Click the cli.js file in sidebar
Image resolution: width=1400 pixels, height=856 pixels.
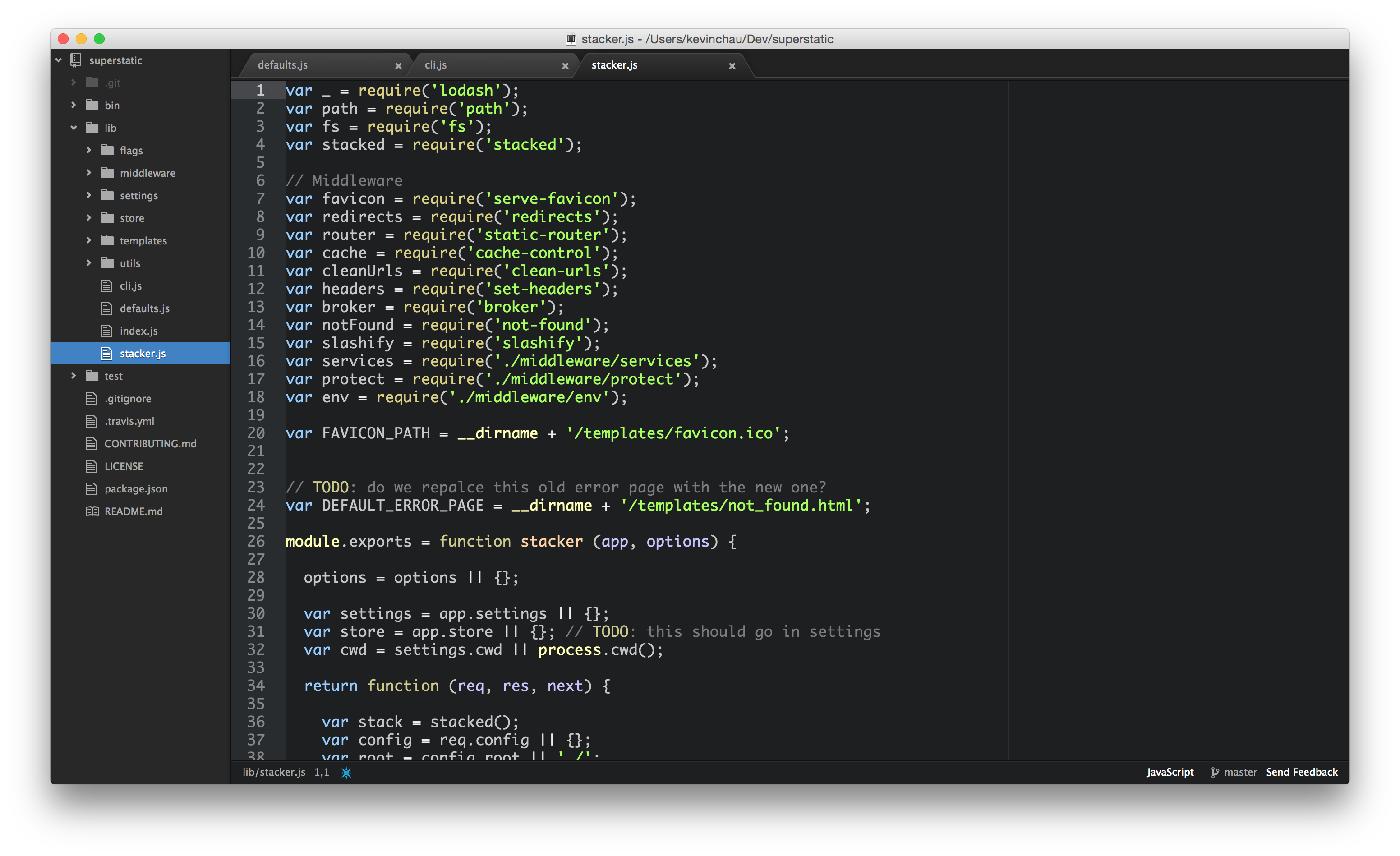130,284
